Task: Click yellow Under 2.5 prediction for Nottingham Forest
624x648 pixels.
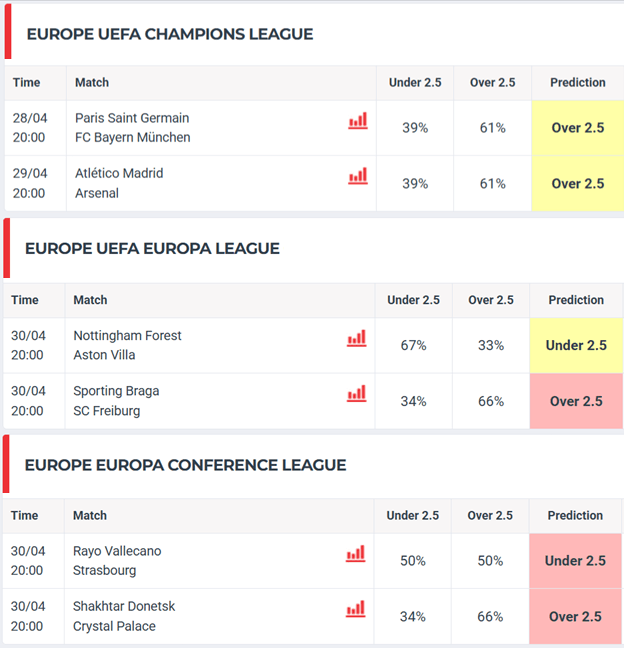Action: pos(576,345)
